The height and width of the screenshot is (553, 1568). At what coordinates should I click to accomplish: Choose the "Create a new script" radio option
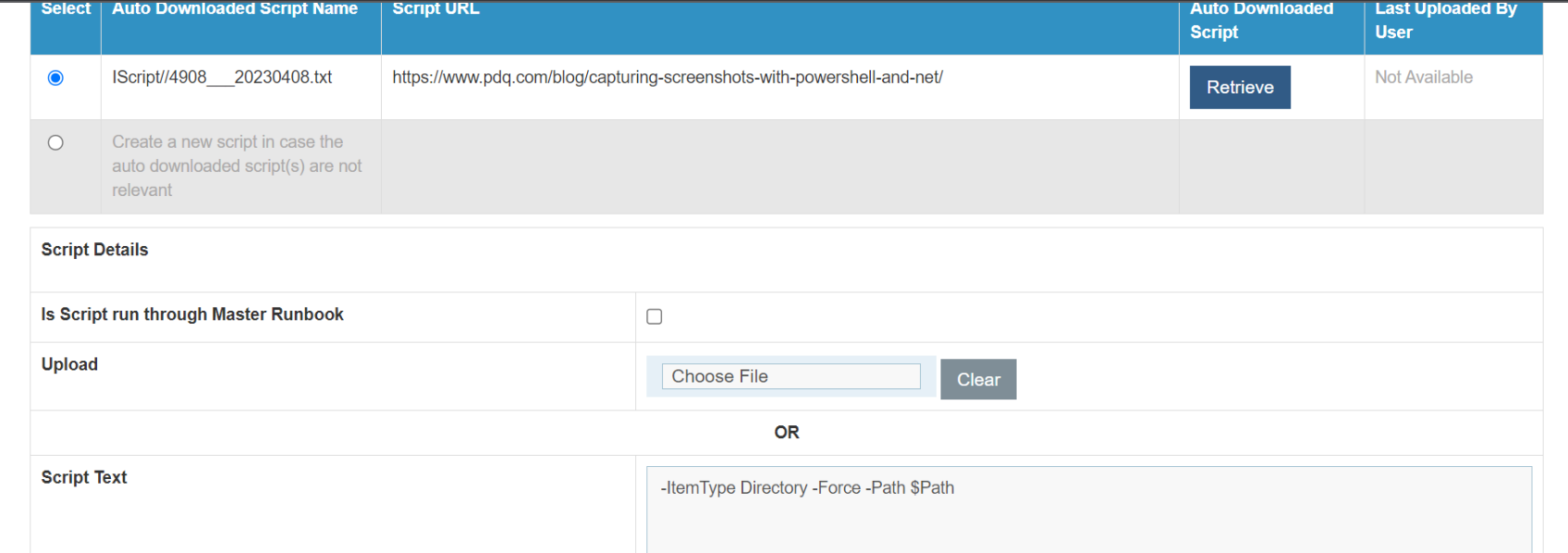[x=55, y=142]
